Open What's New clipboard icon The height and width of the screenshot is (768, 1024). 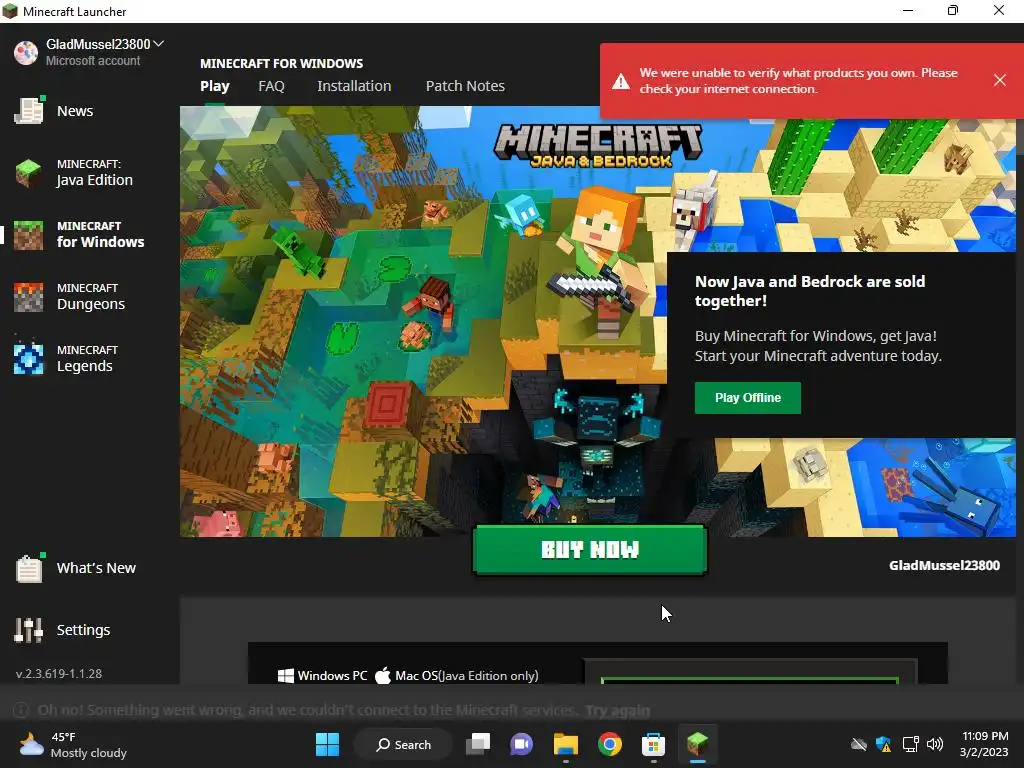pyautogui.click(x=29, y=568)
